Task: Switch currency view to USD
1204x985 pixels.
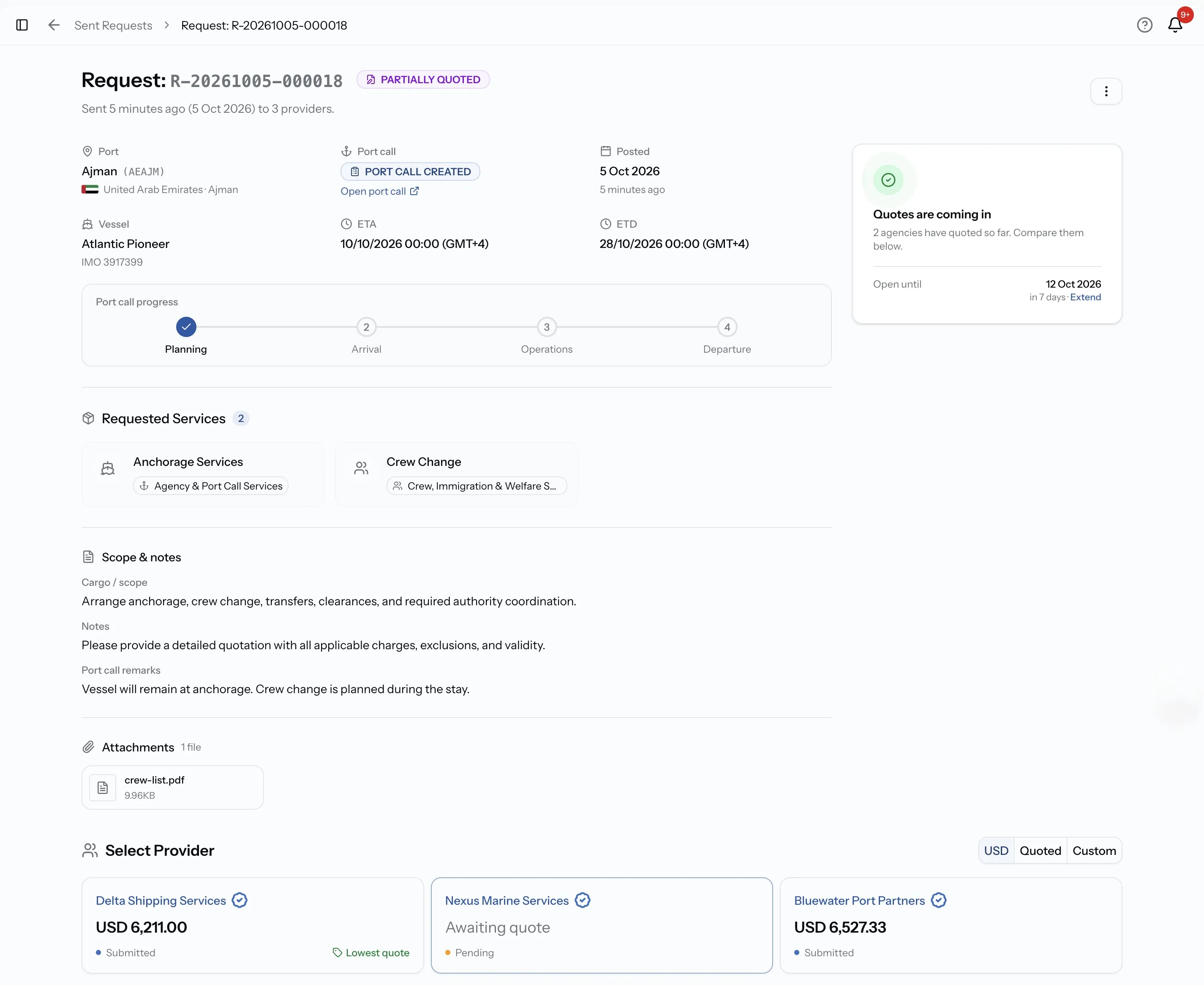Action: (996, 851)
